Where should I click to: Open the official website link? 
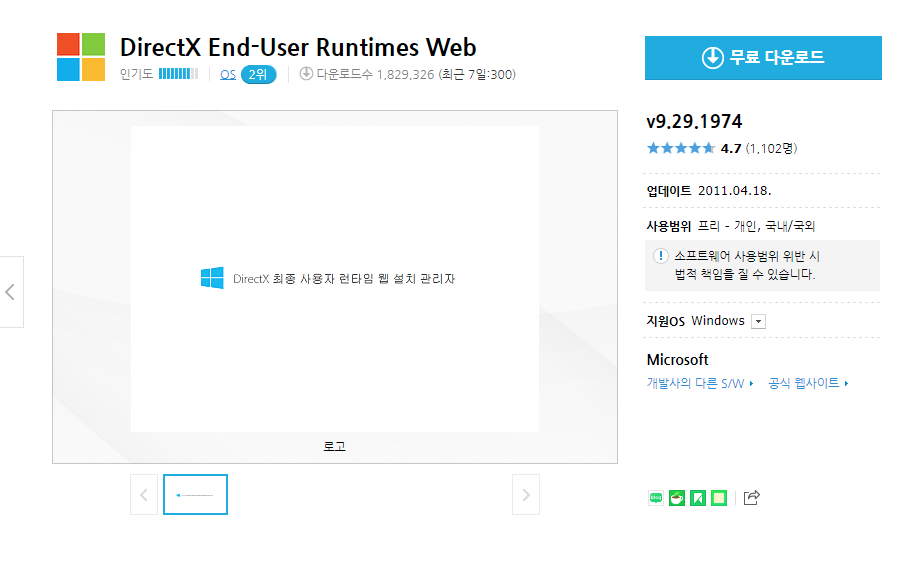[x=808, y=383]
